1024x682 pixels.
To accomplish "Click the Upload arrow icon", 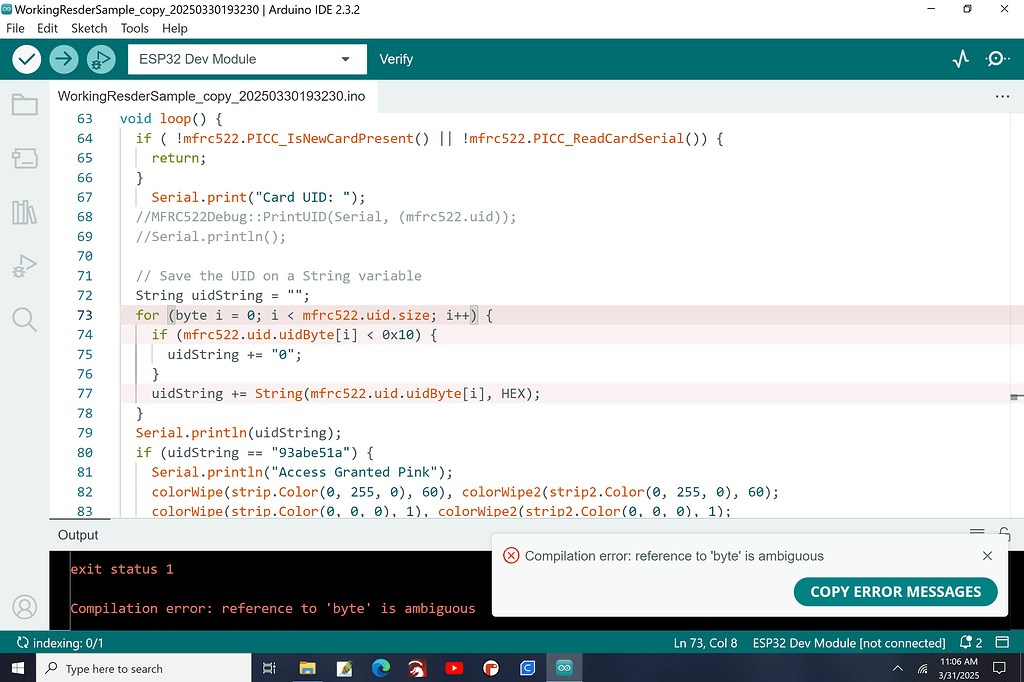I will (63, 59).
